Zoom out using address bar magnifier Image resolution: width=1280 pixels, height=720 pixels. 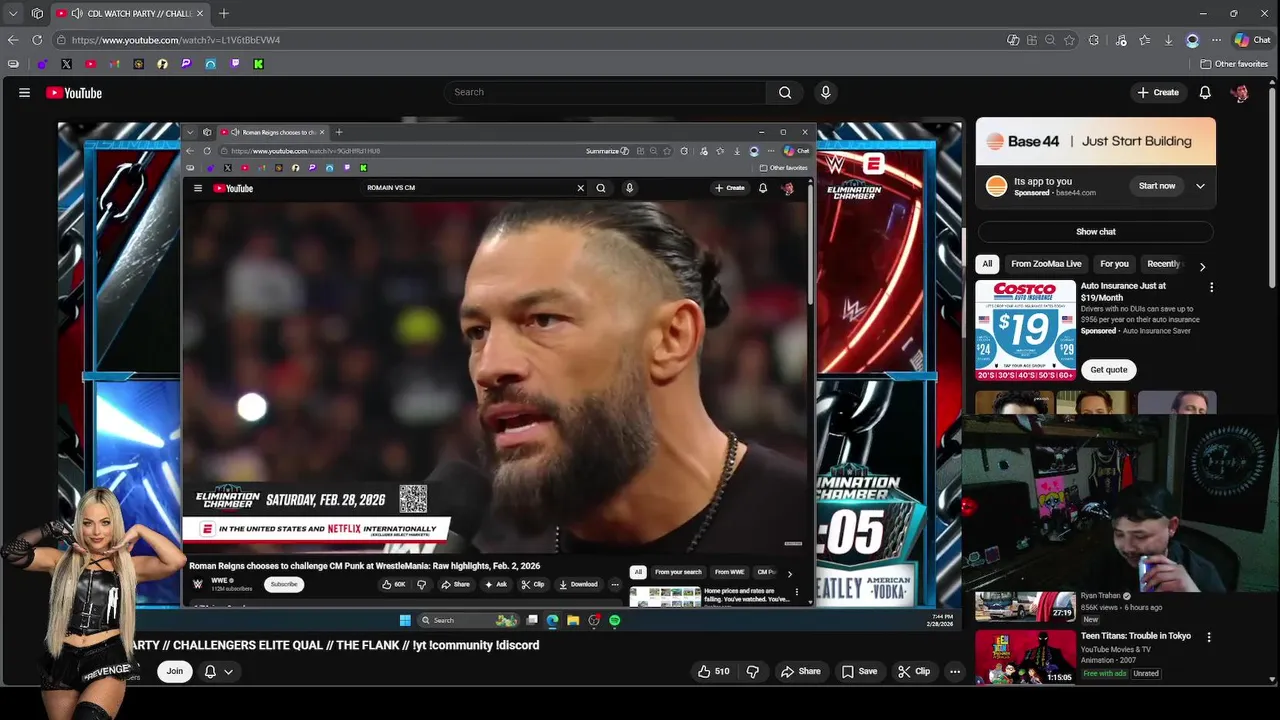pyautogui.click(x=1050, y=40)
